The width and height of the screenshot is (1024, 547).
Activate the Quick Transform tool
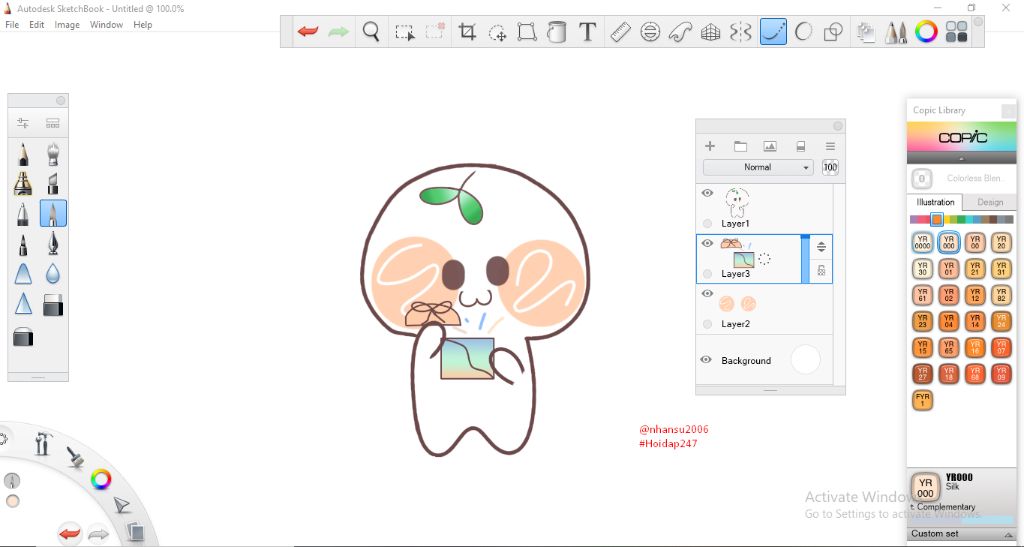[498, 32]
